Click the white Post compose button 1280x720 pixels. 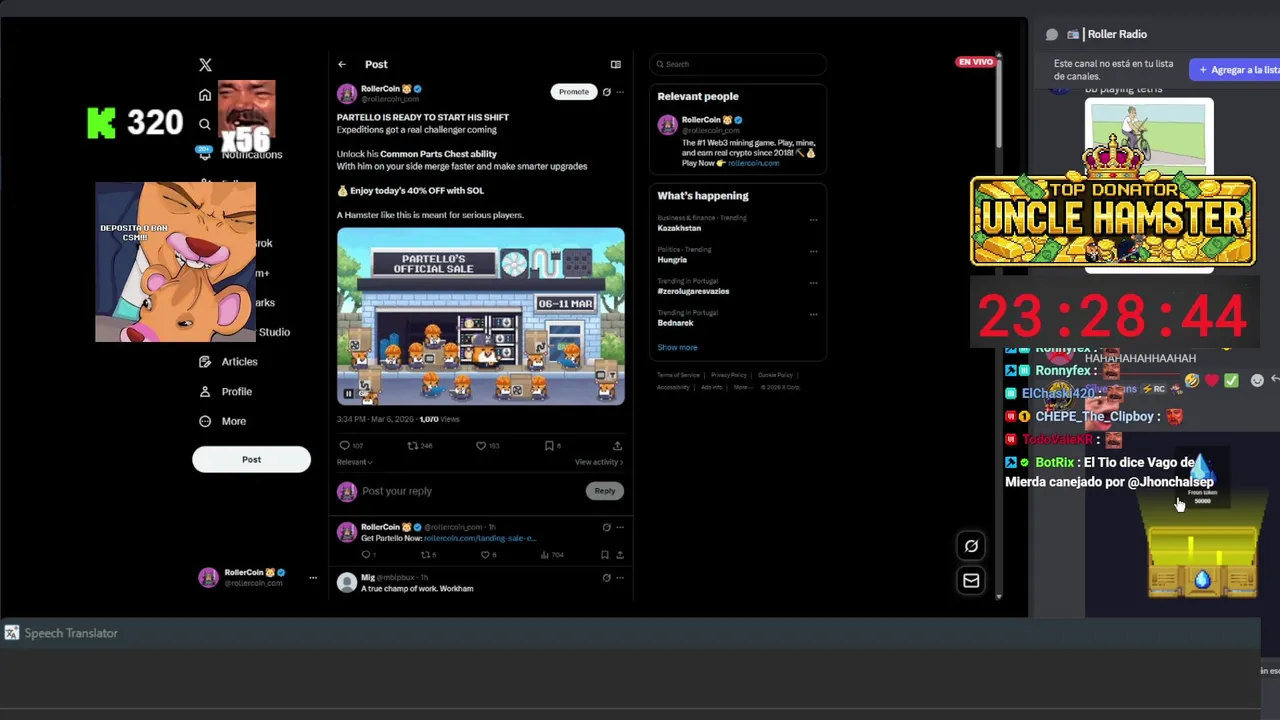pyautogui.click(x=251, y=459)
